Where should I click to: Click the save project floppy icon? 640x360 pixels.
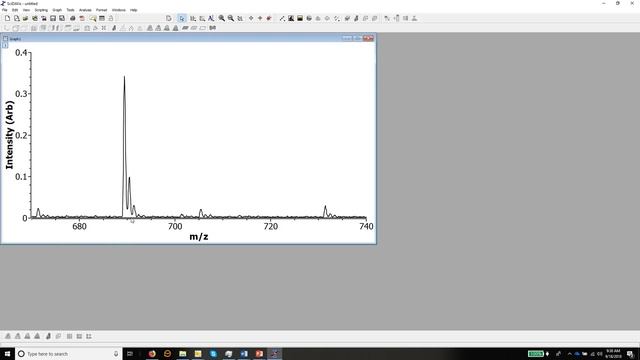pyautogui.click(x=53, y=18)
